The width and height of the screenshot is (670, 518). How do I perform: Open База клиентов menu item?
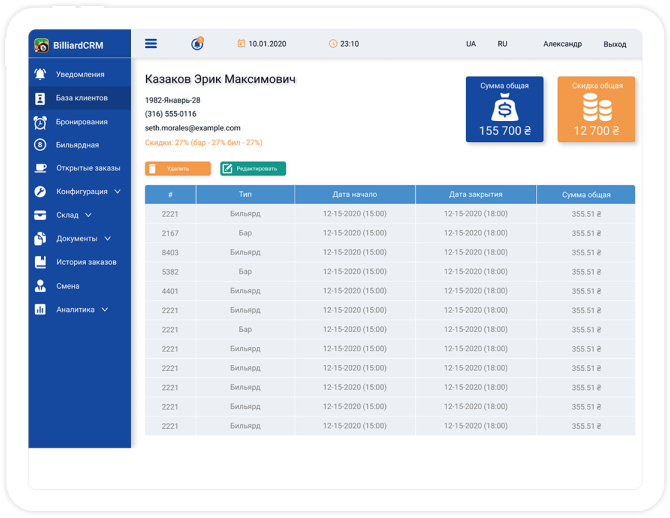81,98
